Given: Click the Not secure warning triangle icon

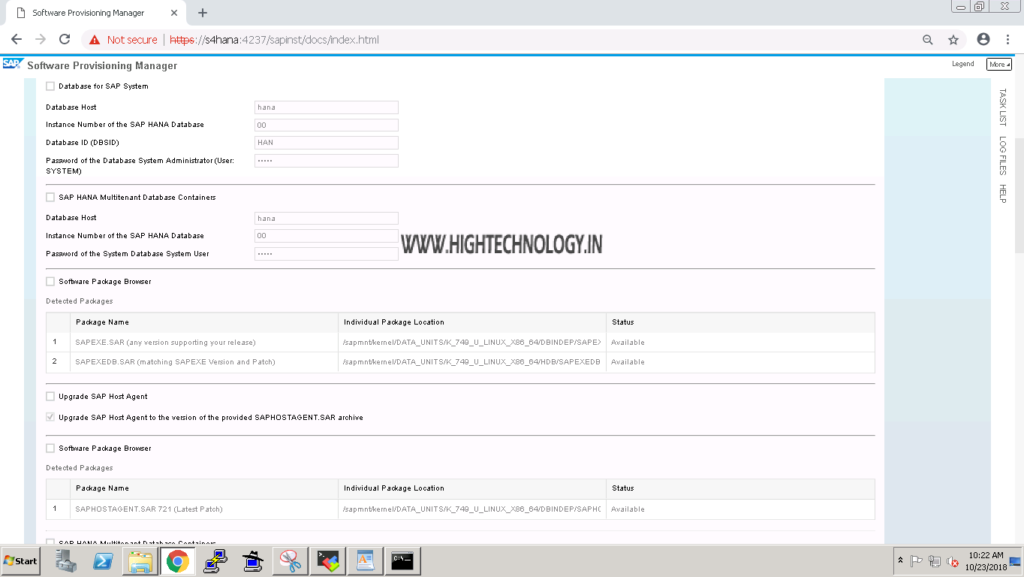Looking at the screenshot, I should click(95, 40).
